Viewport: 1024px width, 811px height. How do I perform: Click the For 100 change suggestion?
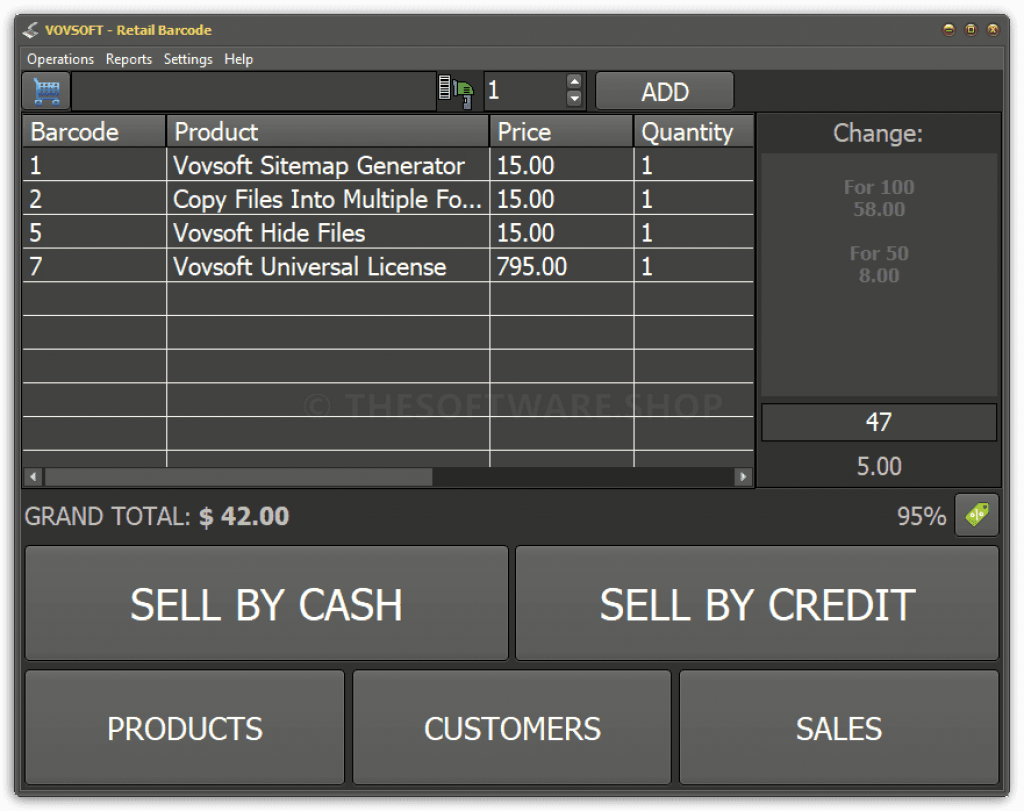pos(879,198)
